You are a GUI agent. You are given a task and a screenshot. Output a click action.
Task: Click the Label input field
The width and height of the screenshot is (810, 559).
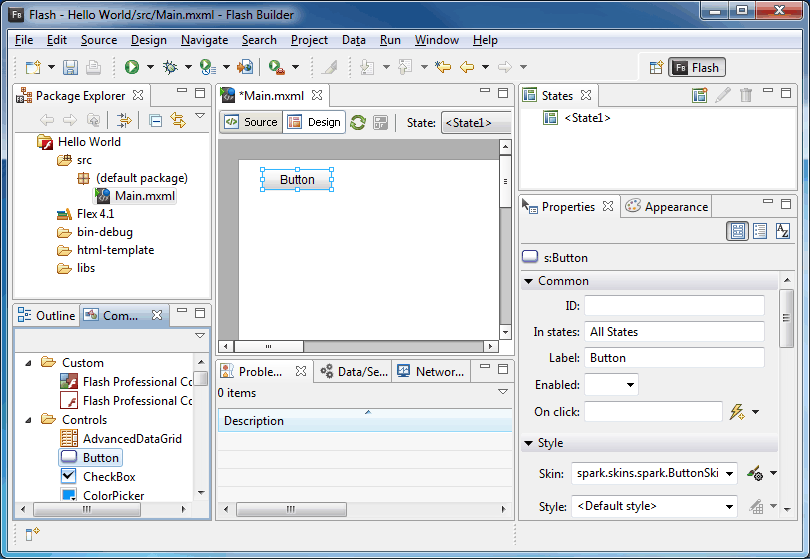(x=674, y=358)
